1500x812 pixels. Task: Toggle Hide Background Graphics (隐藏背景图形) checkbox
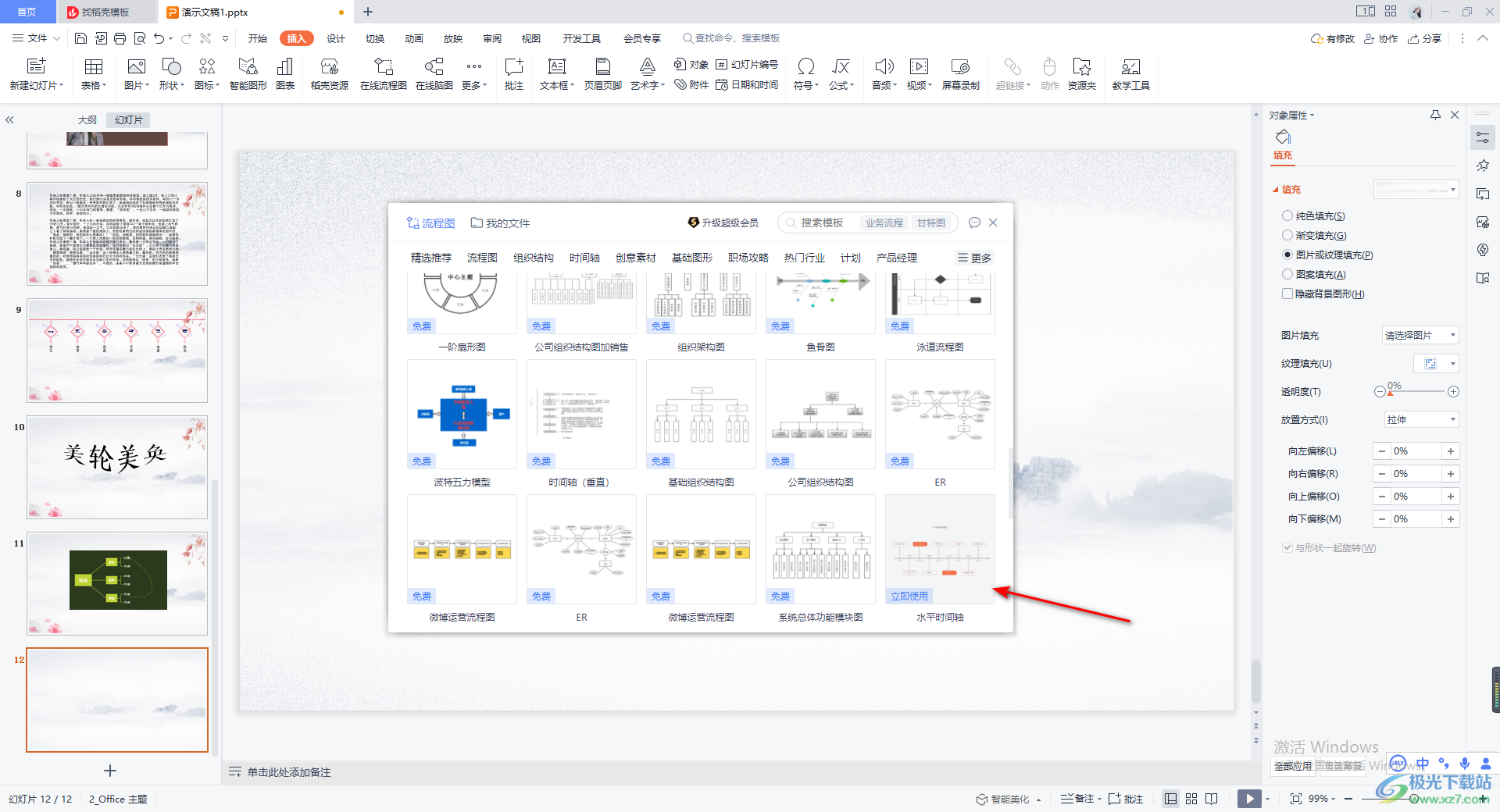(1287, 294)
